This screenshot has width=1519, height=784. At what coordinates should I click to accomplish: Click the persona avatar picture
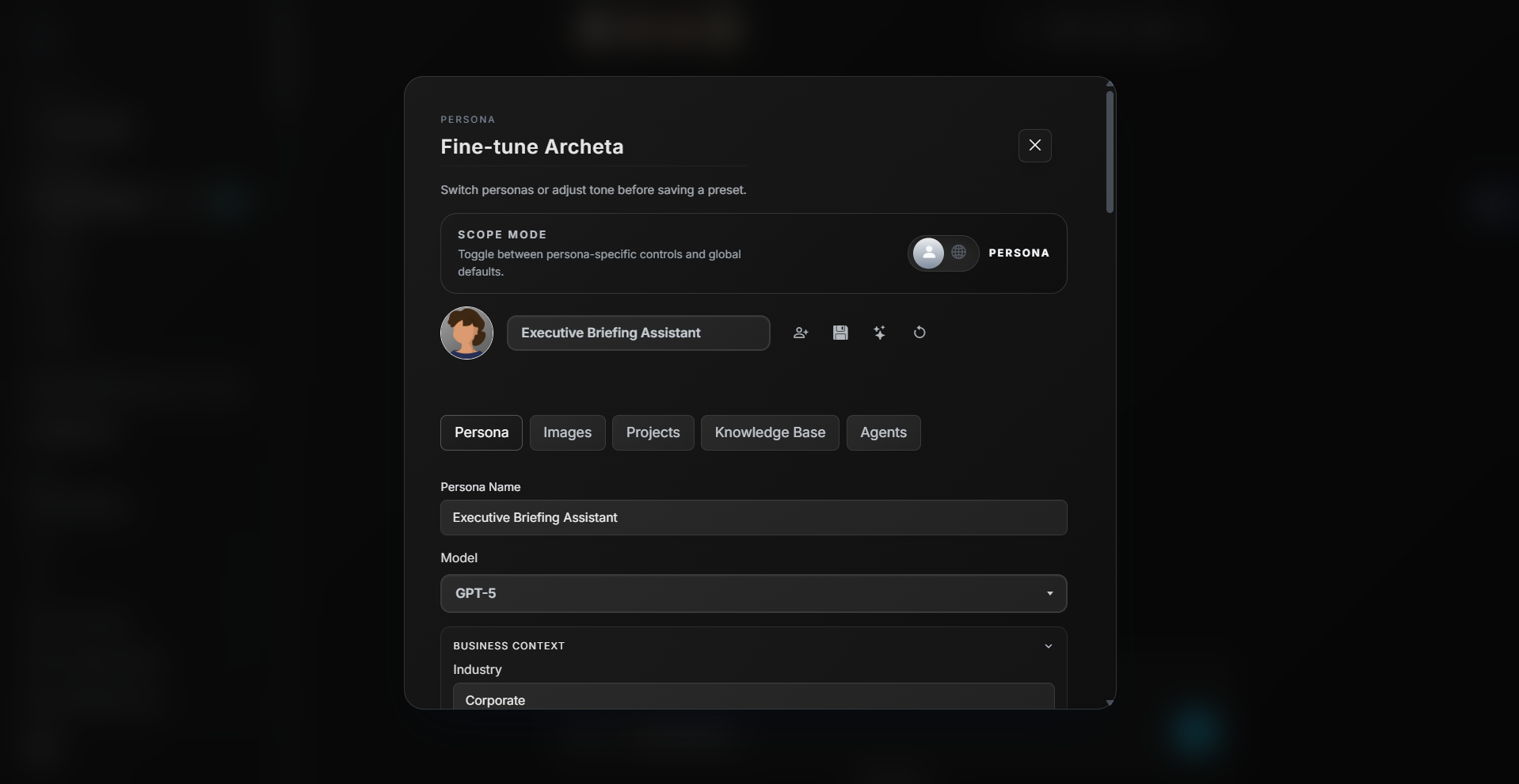pos(466,333)
